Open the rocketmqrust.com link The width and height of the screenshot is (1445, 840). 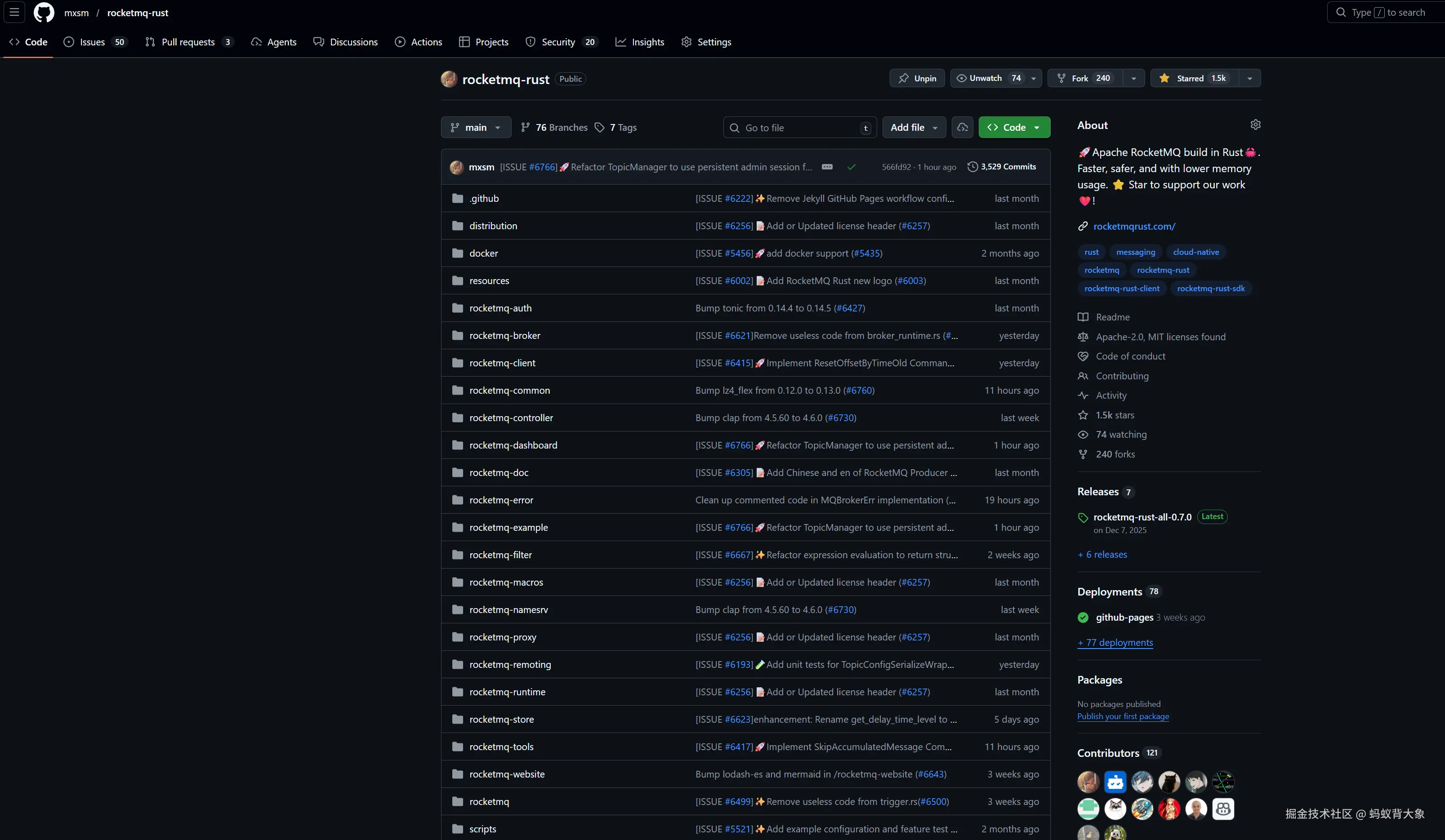(x=1133, y=227)
